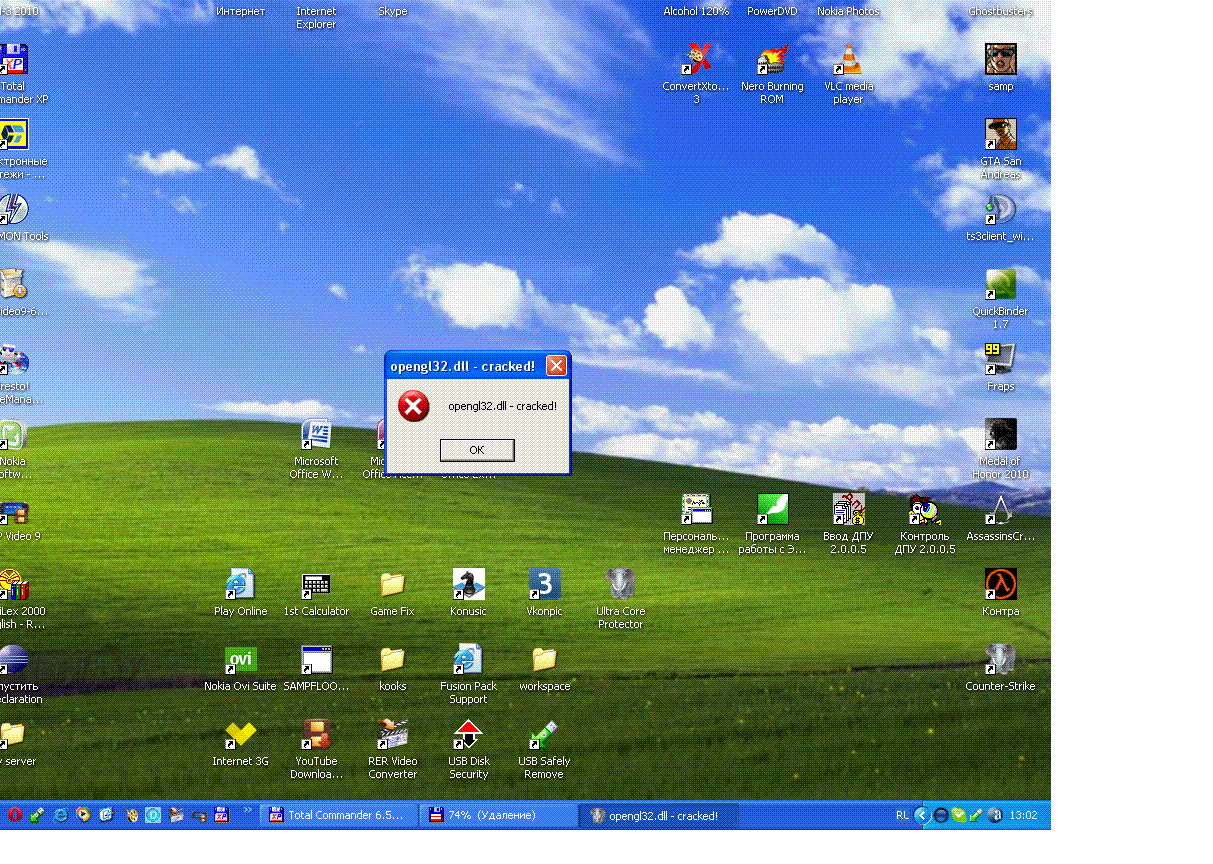
Task: Select Ultra Core Protector icon
Action: 620,600
